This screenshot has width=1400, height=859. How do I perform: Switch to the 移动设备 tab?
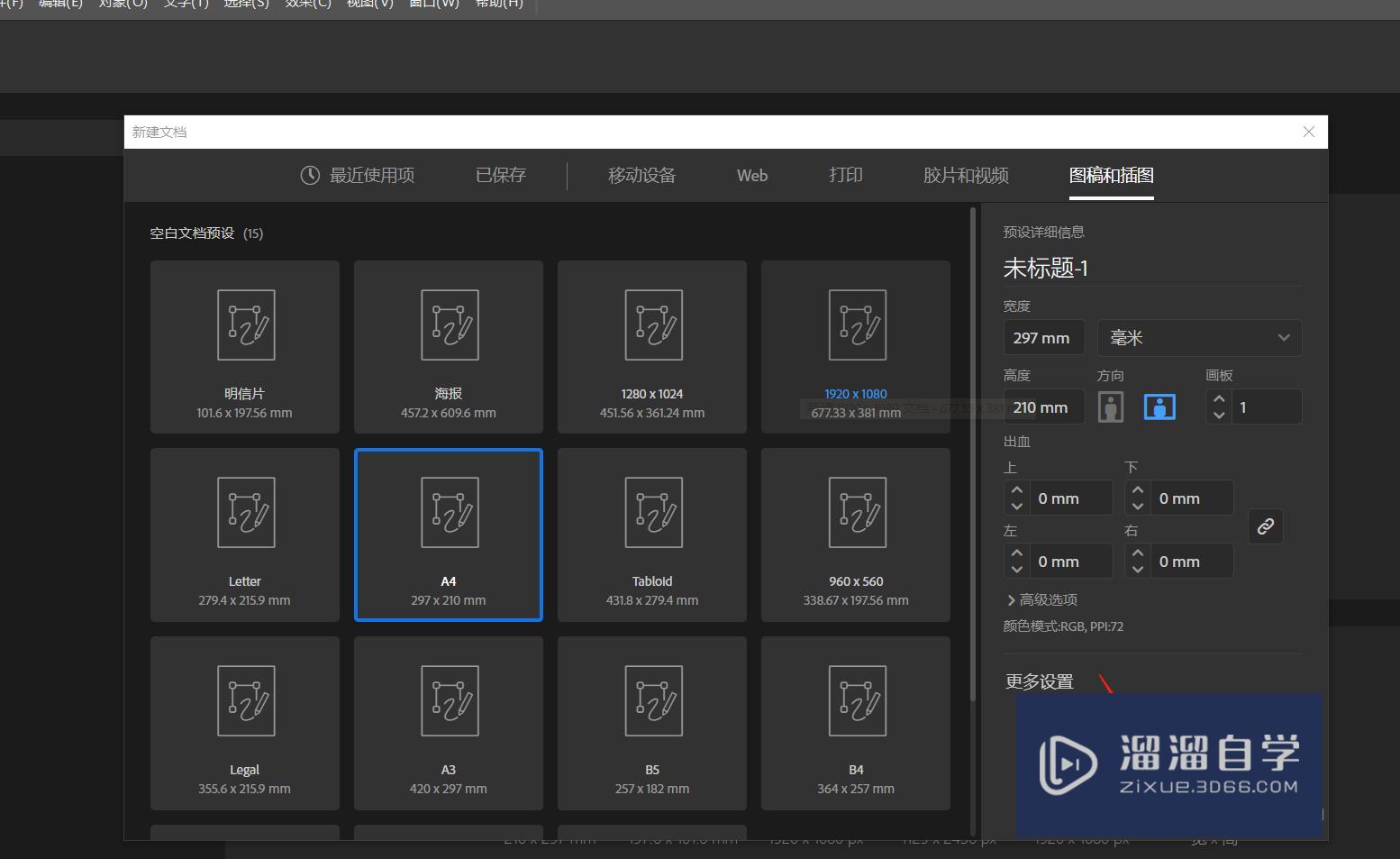[x=641, y=175]
